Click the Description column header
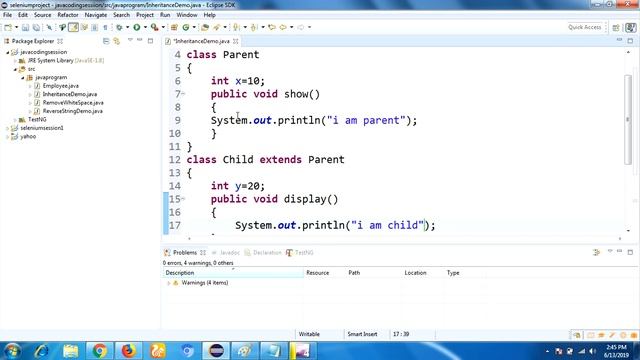The width and height of the screenshot is (640, 360). [233, 273]
